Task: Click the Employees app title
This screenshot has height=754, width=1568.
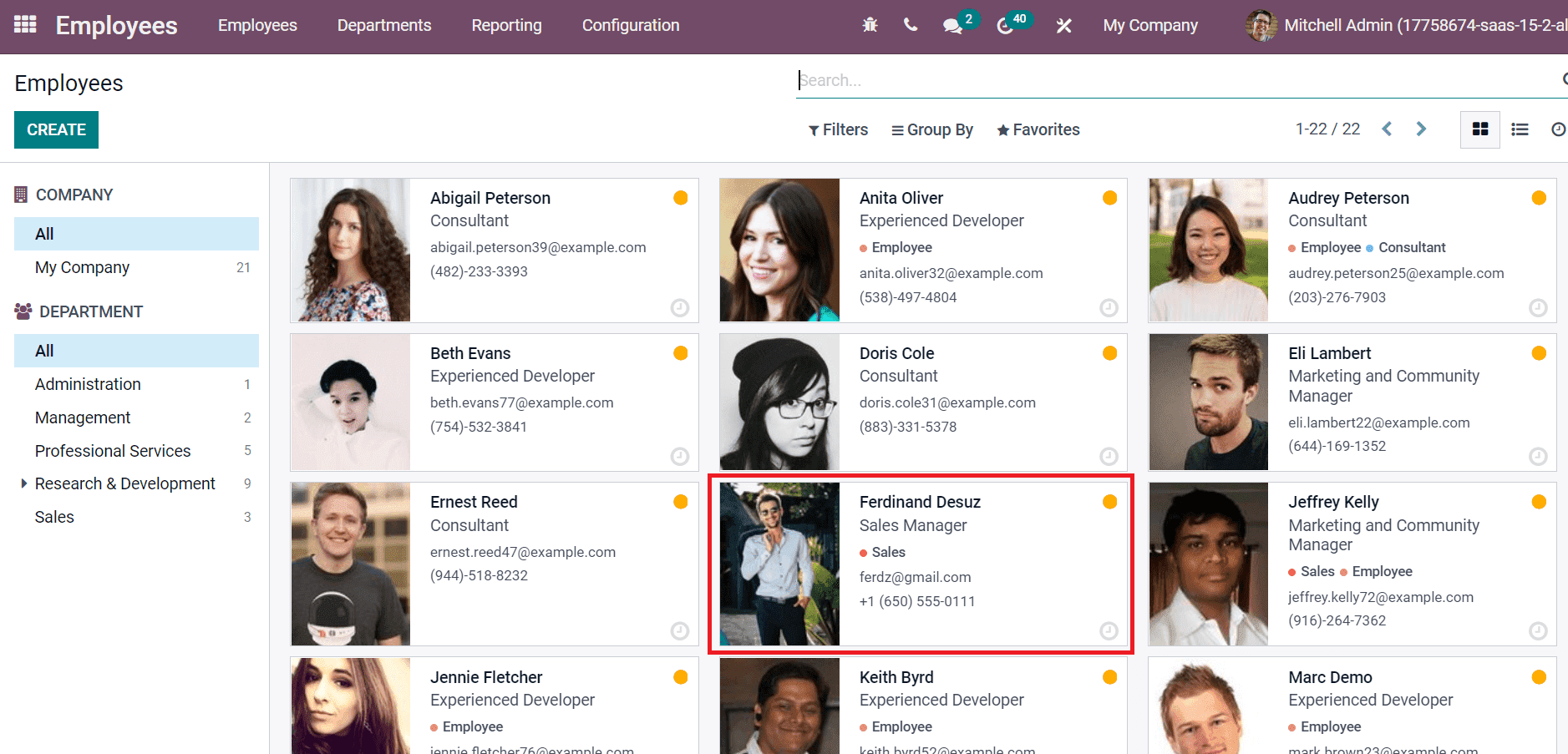Action: (x=116, y=25)
